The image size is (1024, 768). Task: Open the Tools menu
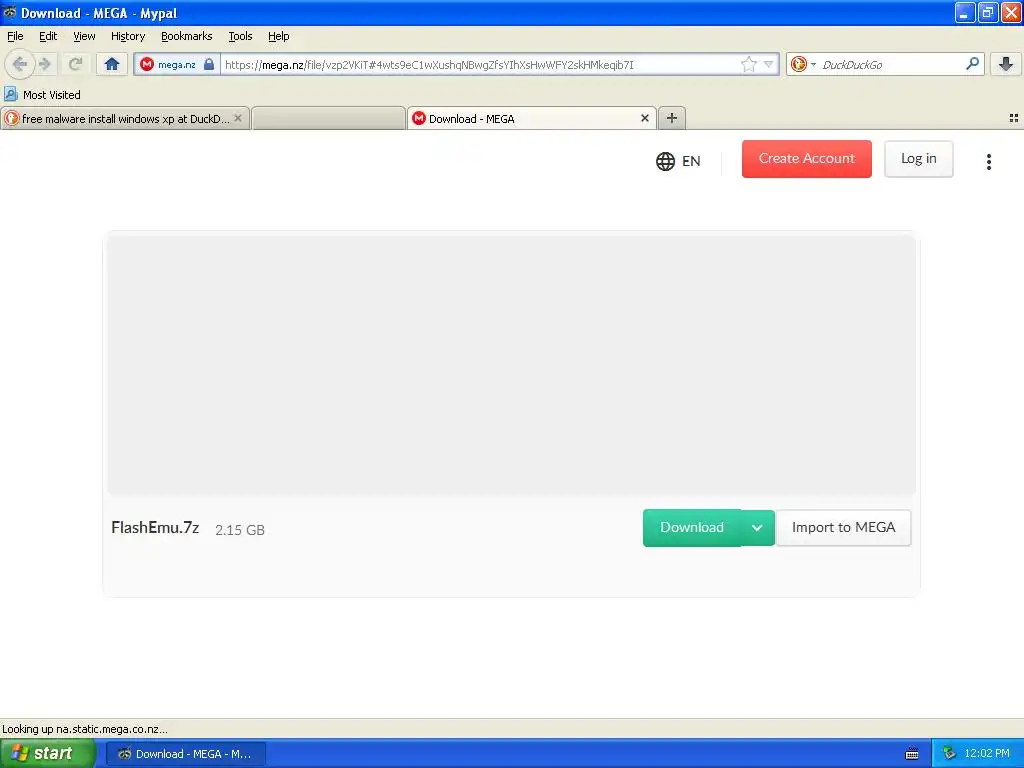[x=240, y=36]
